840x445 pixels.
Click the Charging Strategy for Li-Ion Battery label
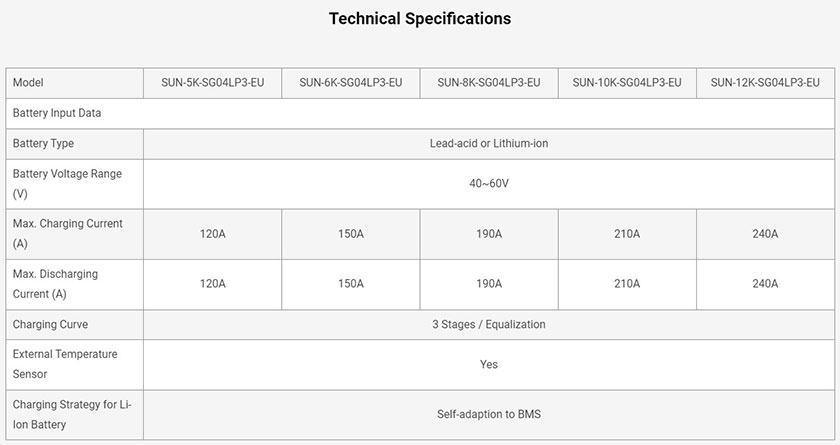point(72,414)
